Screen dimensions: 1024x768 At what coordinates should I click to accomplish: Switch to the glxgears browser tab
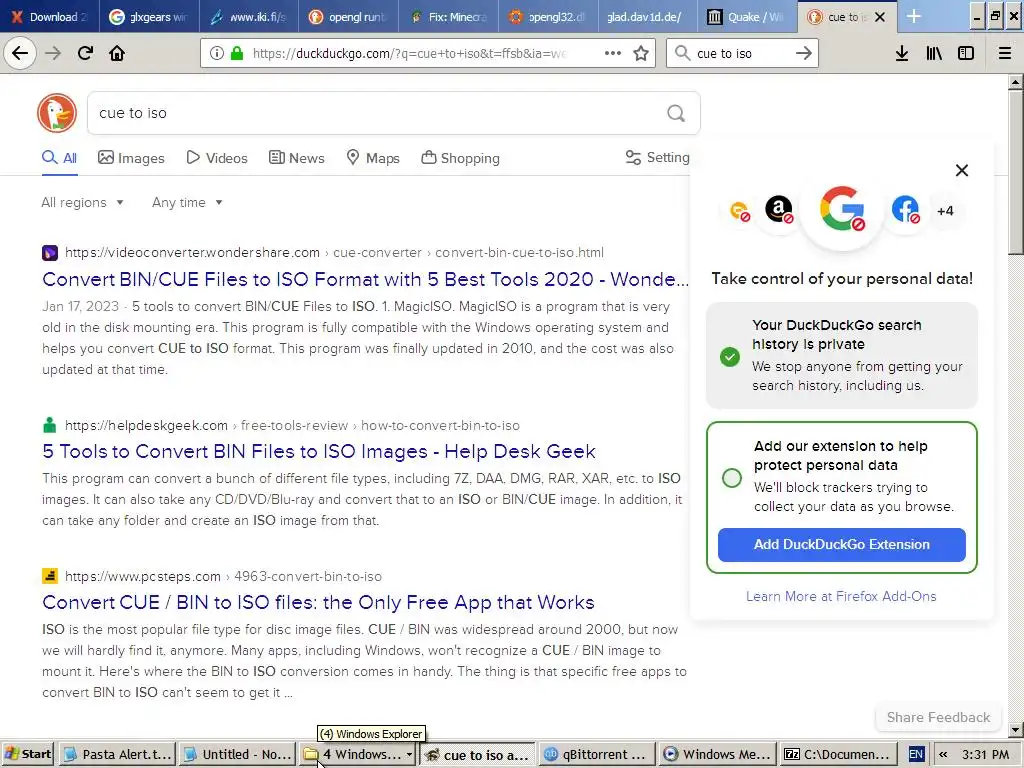[148, 16]
